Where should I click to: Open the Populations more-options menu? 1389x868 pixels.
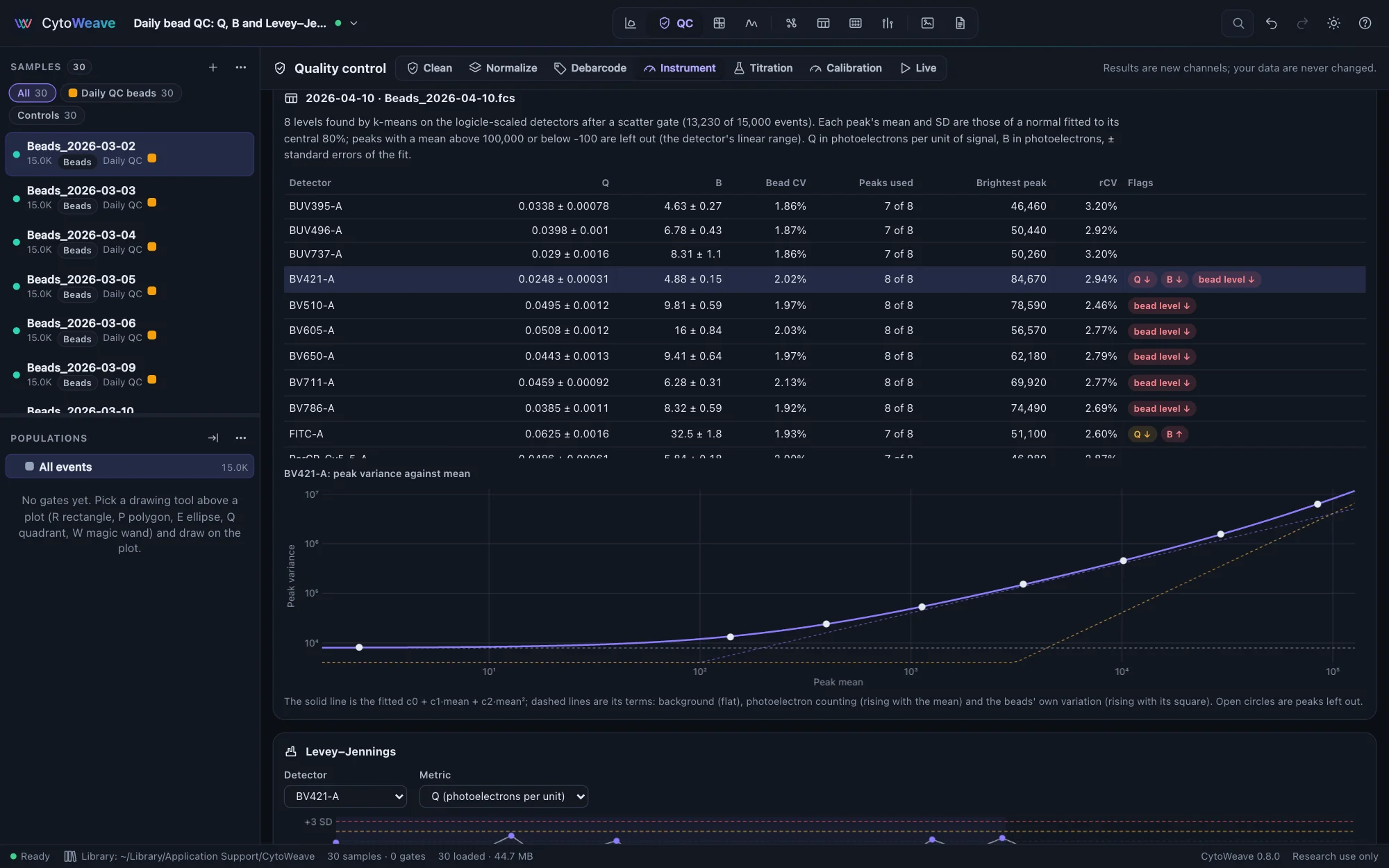coord(241,437)
